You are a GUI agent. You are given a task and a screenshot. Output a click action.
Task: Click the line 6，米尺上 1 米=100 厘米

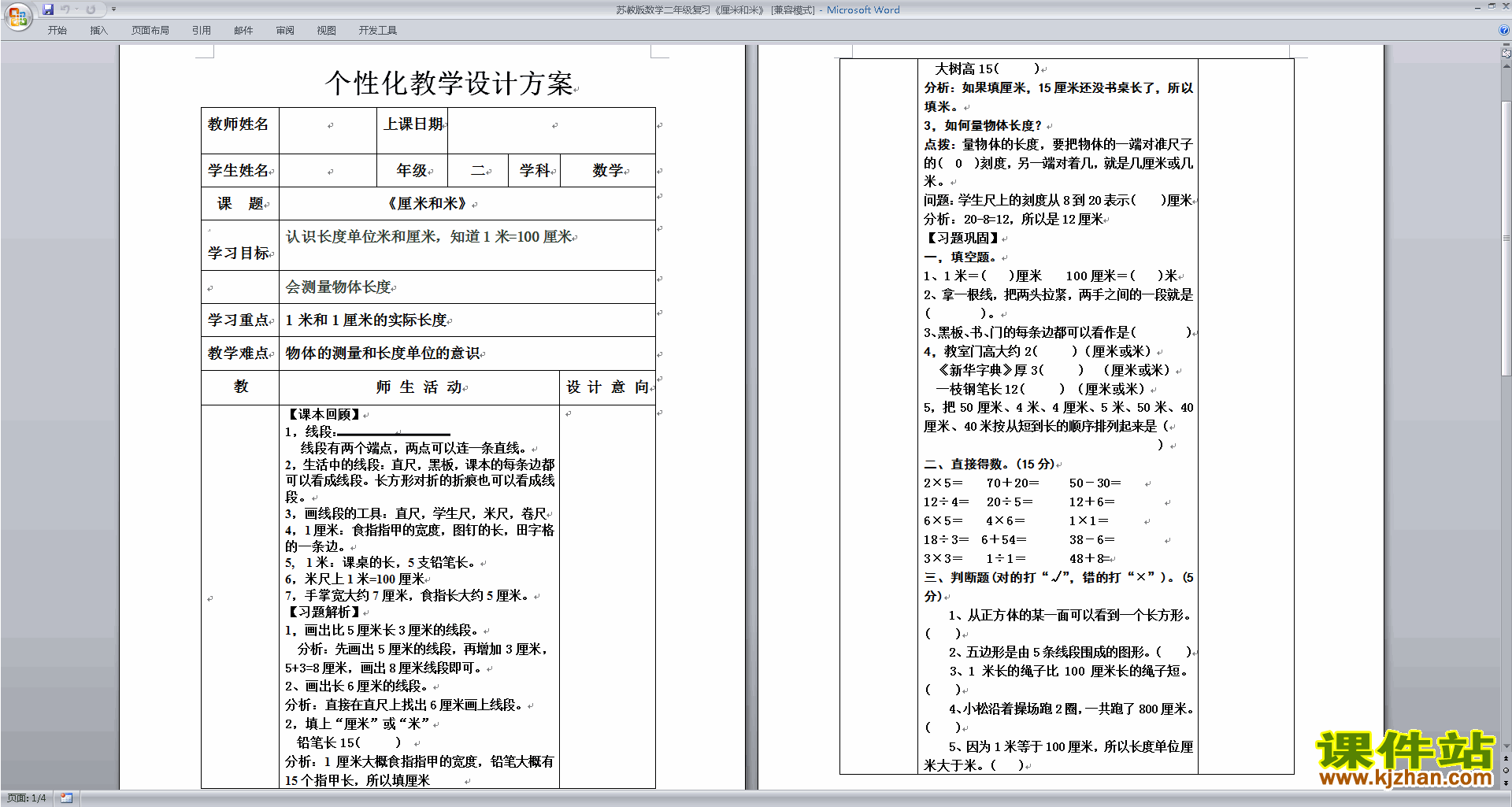pyautogui.click(x=354, y=579)
